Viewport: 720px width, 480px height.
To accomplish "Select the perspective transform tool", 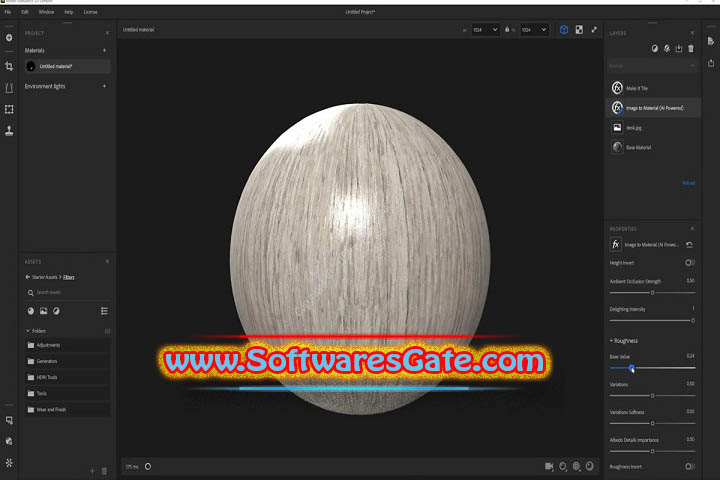I will point(9,88).
